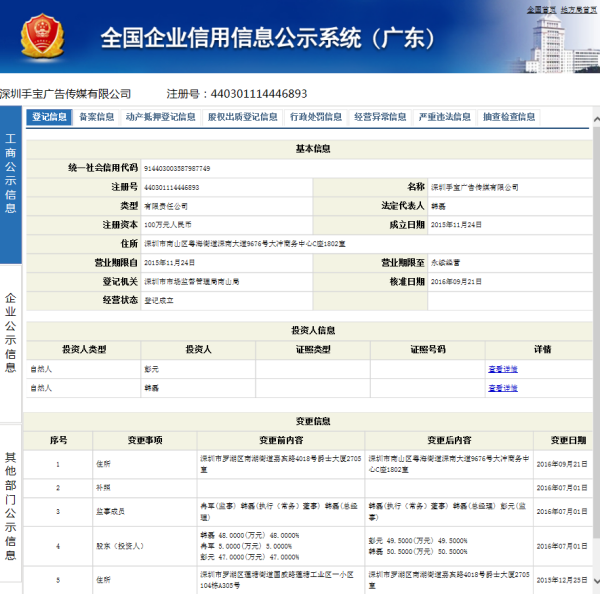Click the 投资人信息 section header
The image size is (600, 594).
tap(313, 330)
